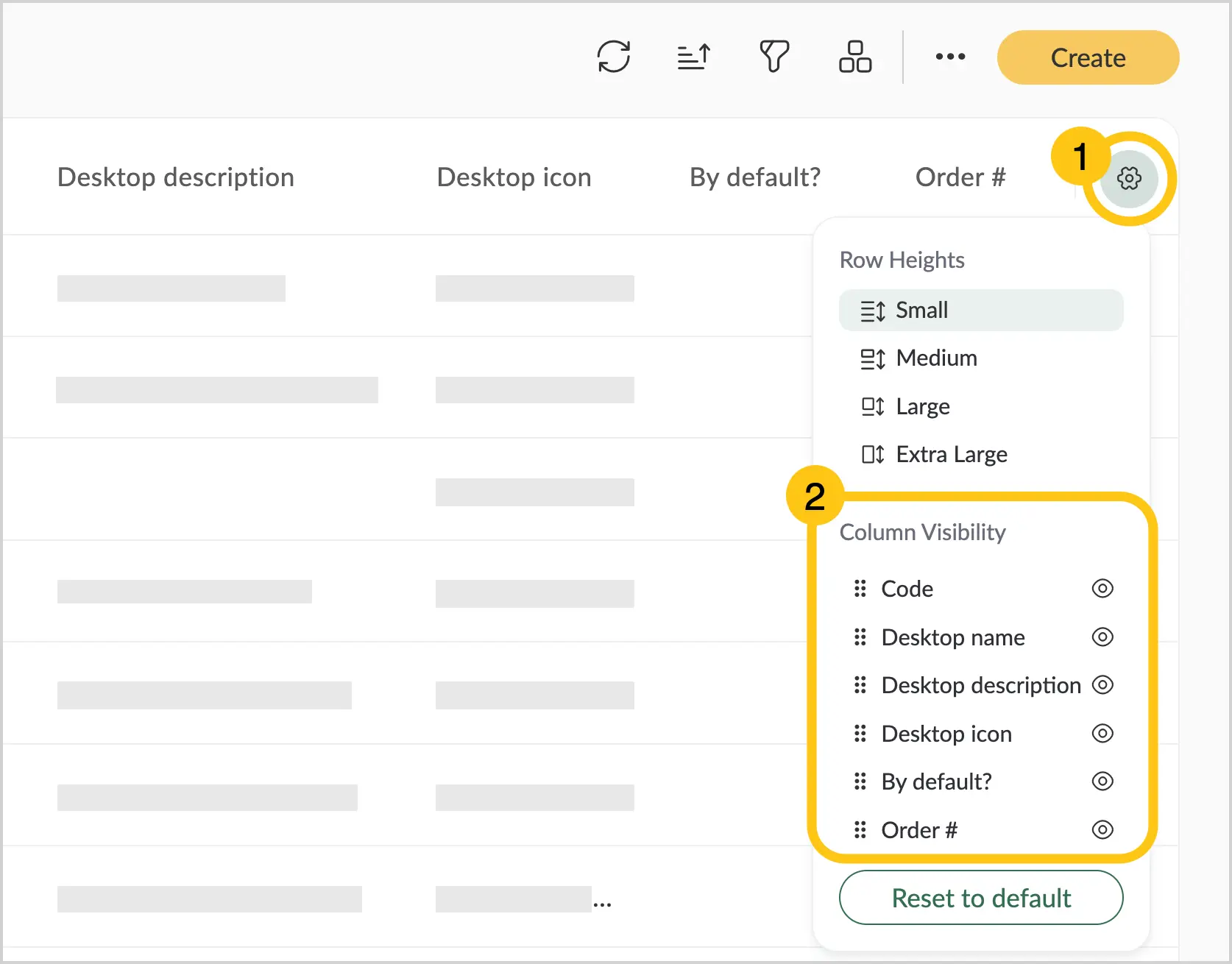This screenshot has height=964, width=1232.
Task: Click the drag handle beside Desktop icon in list
Action: point(860,734)
